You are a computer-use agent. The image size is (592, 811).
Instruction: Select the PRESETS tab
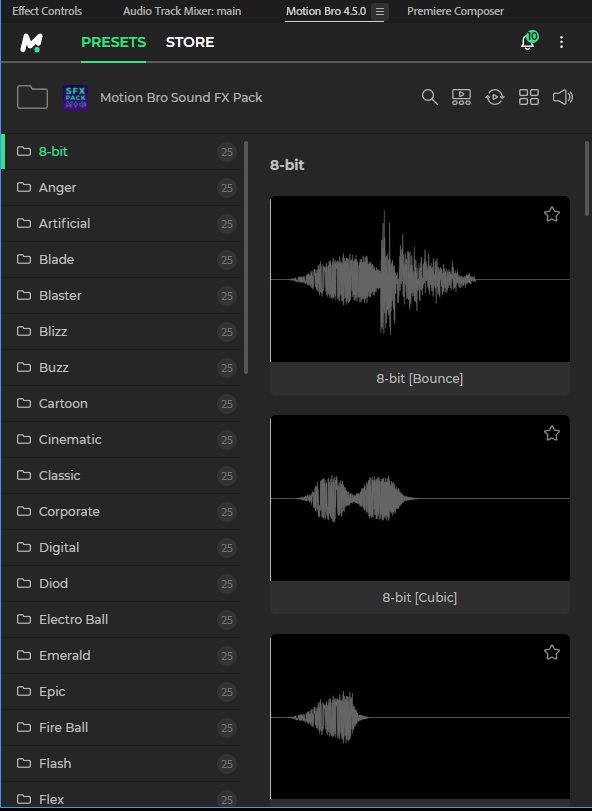coord(113,42)
